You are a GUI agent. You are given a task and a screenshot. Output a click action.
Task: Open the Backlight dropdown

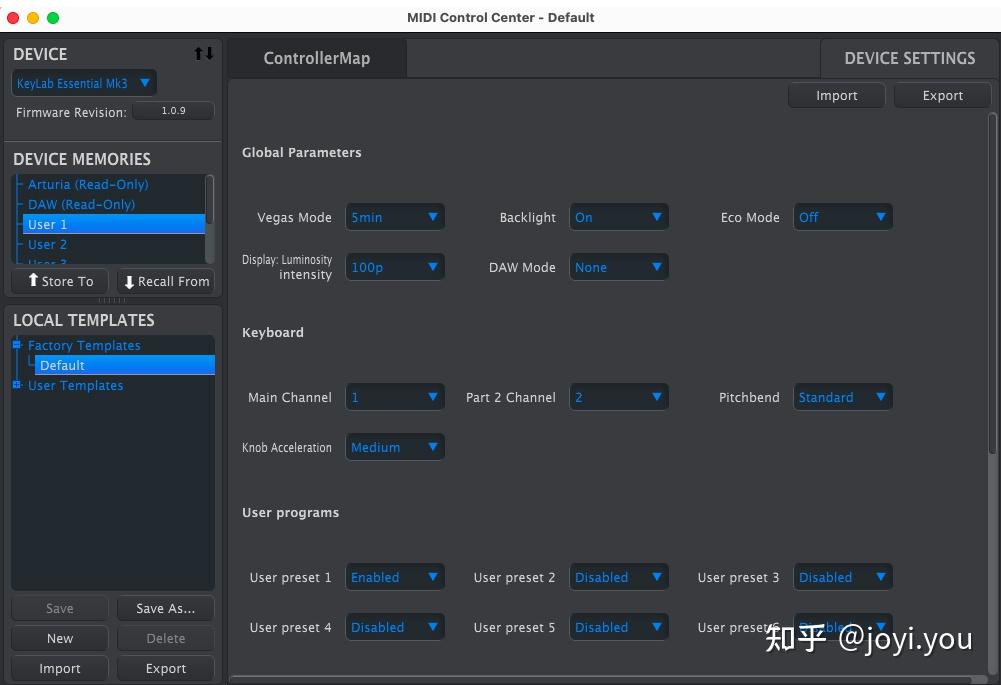point(619,217)
